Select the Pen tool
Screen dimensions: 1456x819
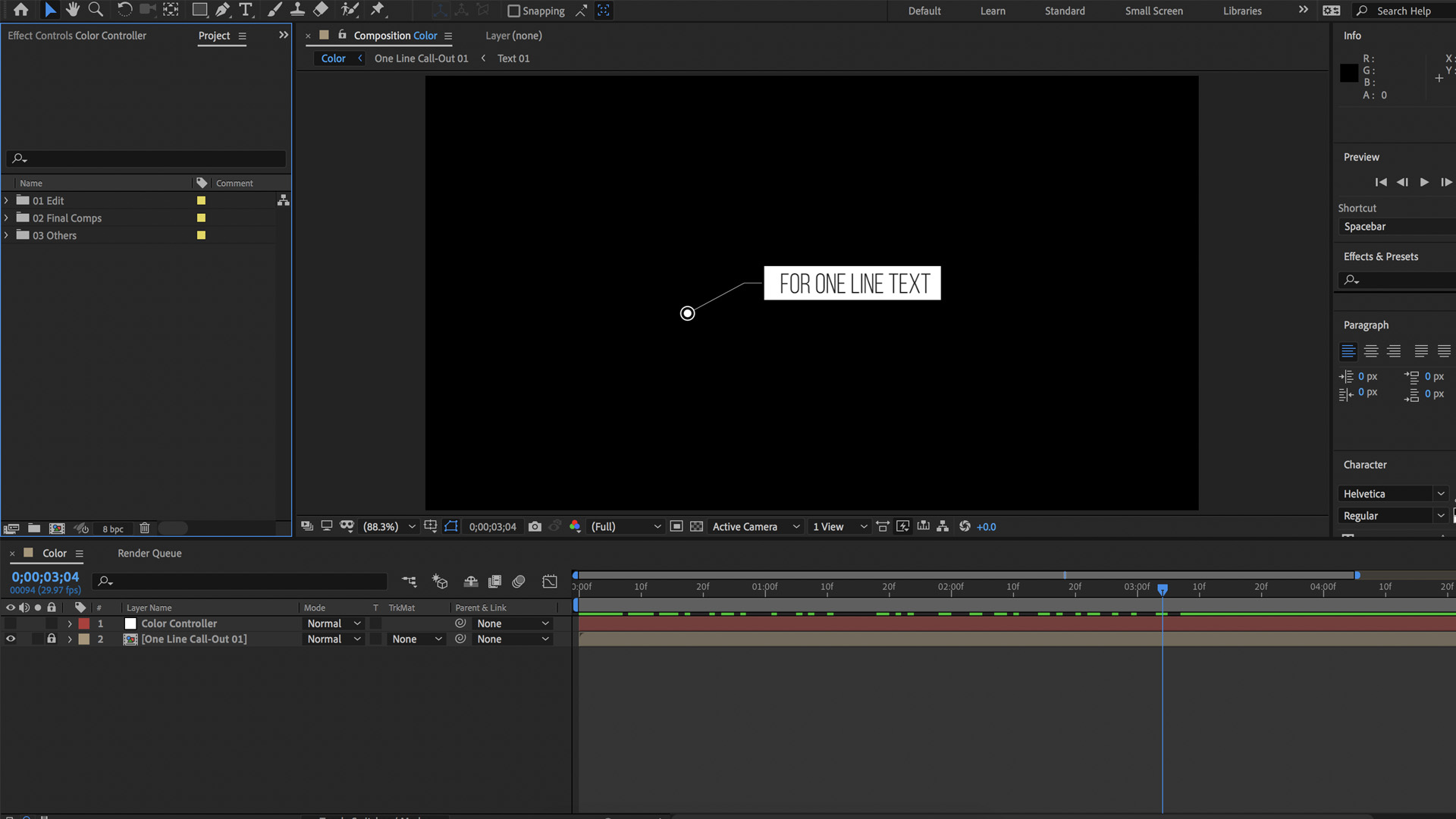222,10
